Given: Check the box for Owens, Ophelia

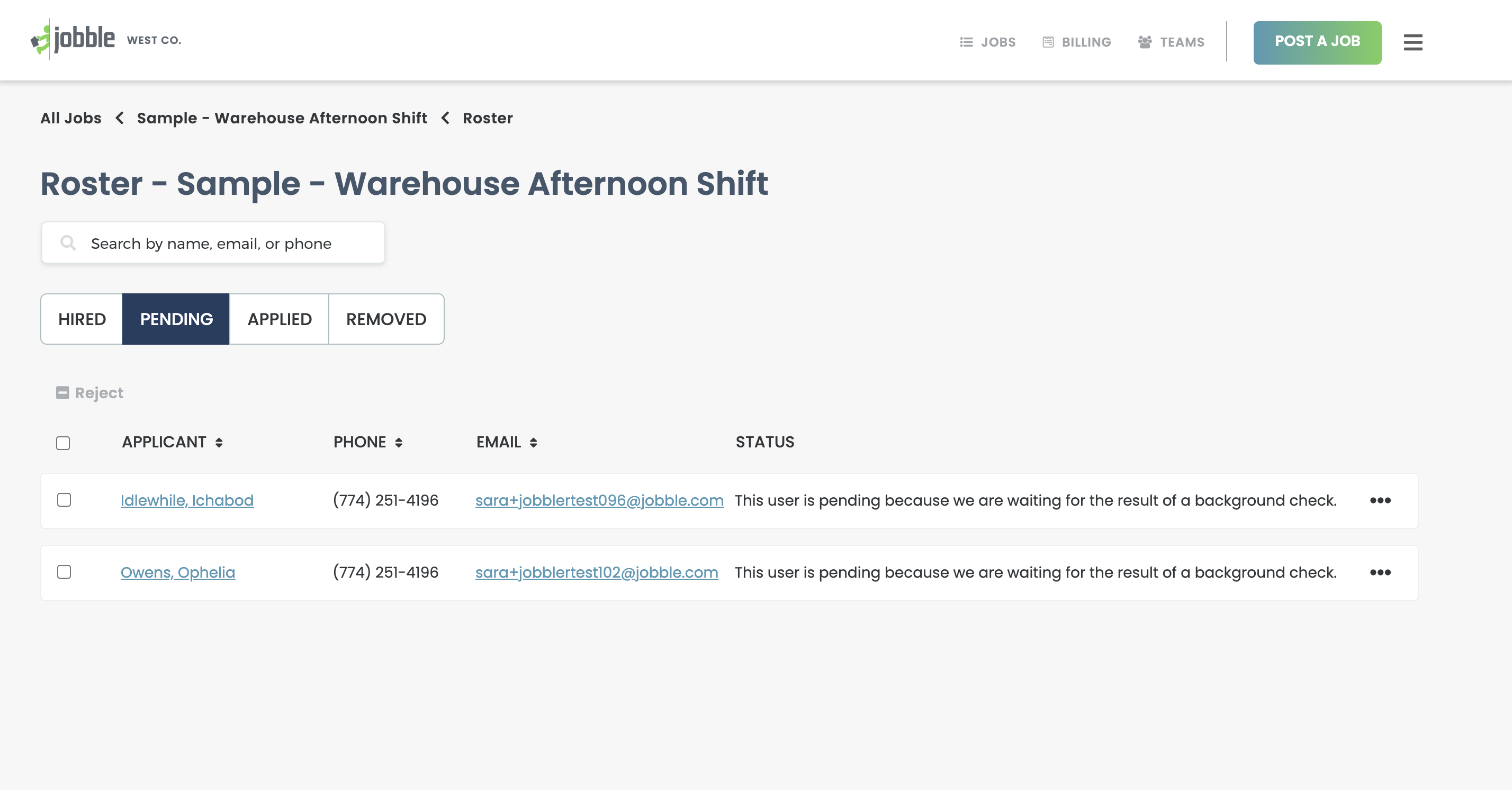Looking at the screenshot, I should pyautogui.click(x=64, y=572).
